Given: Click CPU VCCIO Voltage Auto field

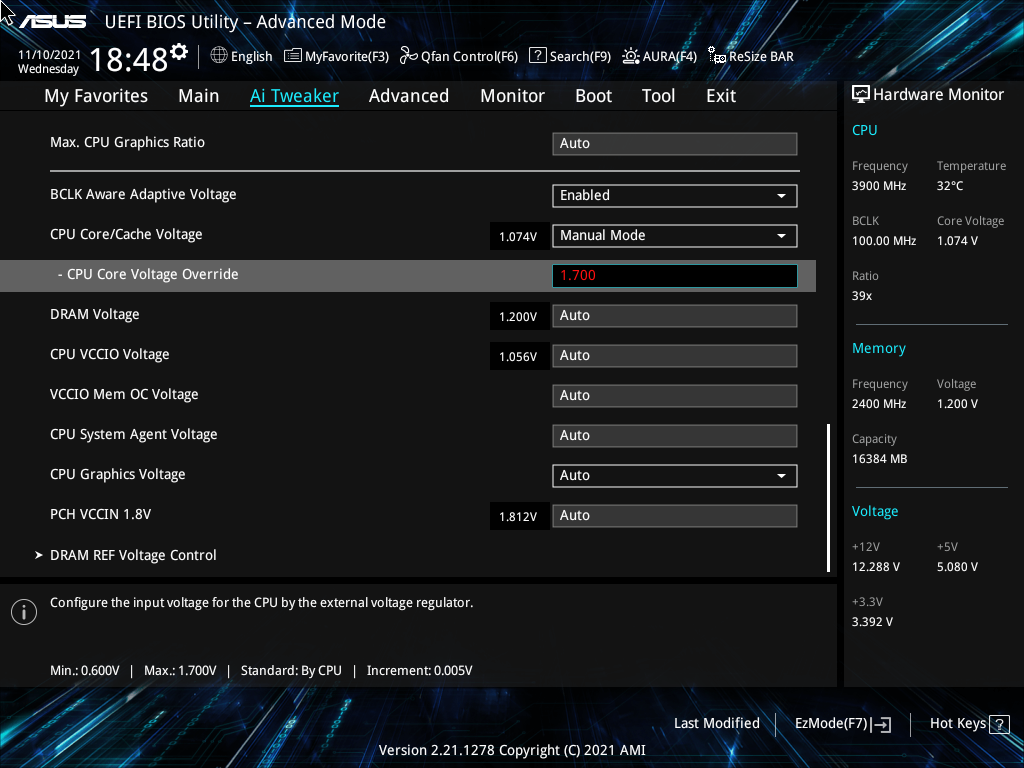Looking at the screenshot, I should (x=675, y=356).
